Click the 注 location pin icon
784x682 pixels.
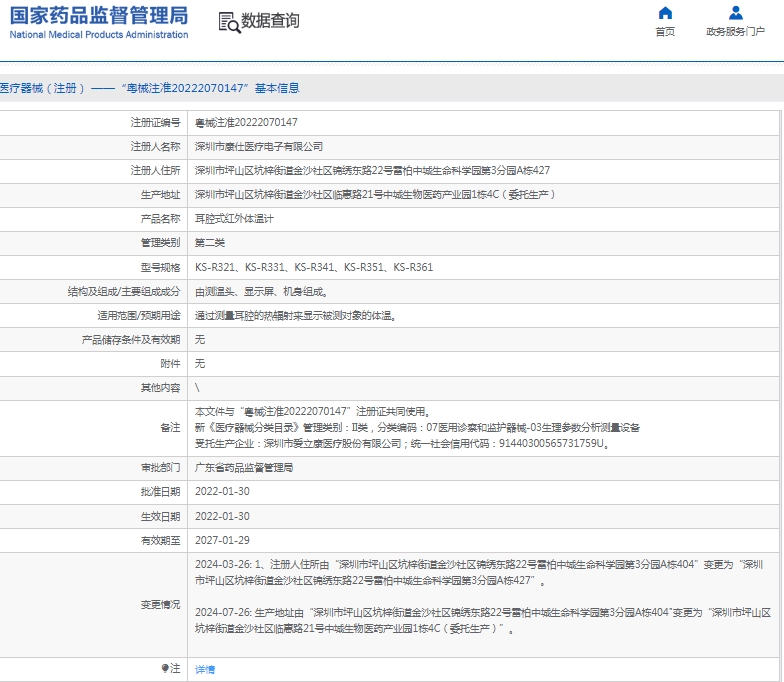[x=165, y=668]
